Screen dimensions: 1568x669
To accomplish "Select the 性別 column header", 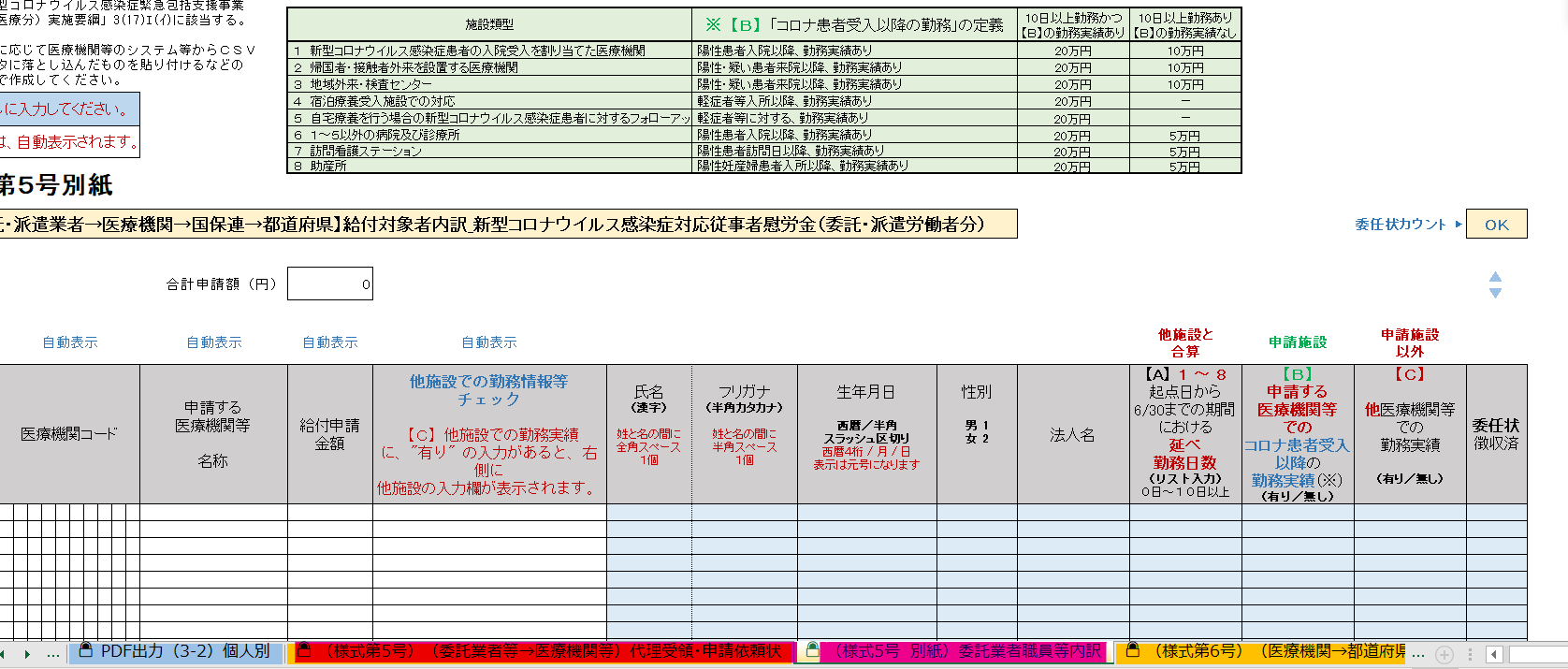I will pos(977,434).
